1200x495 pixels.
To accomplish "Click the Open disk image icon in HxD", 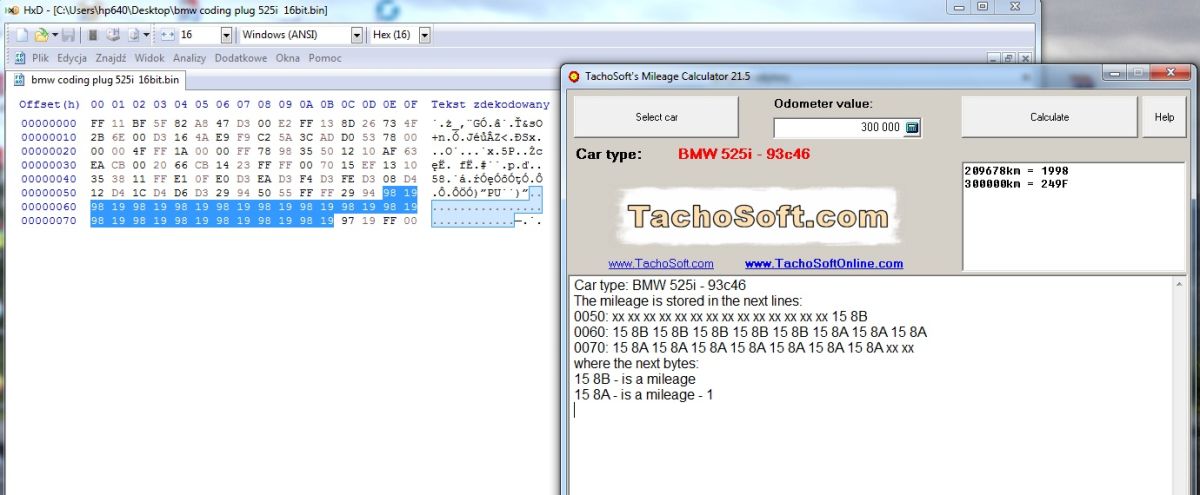I will (x=132, y=35).
